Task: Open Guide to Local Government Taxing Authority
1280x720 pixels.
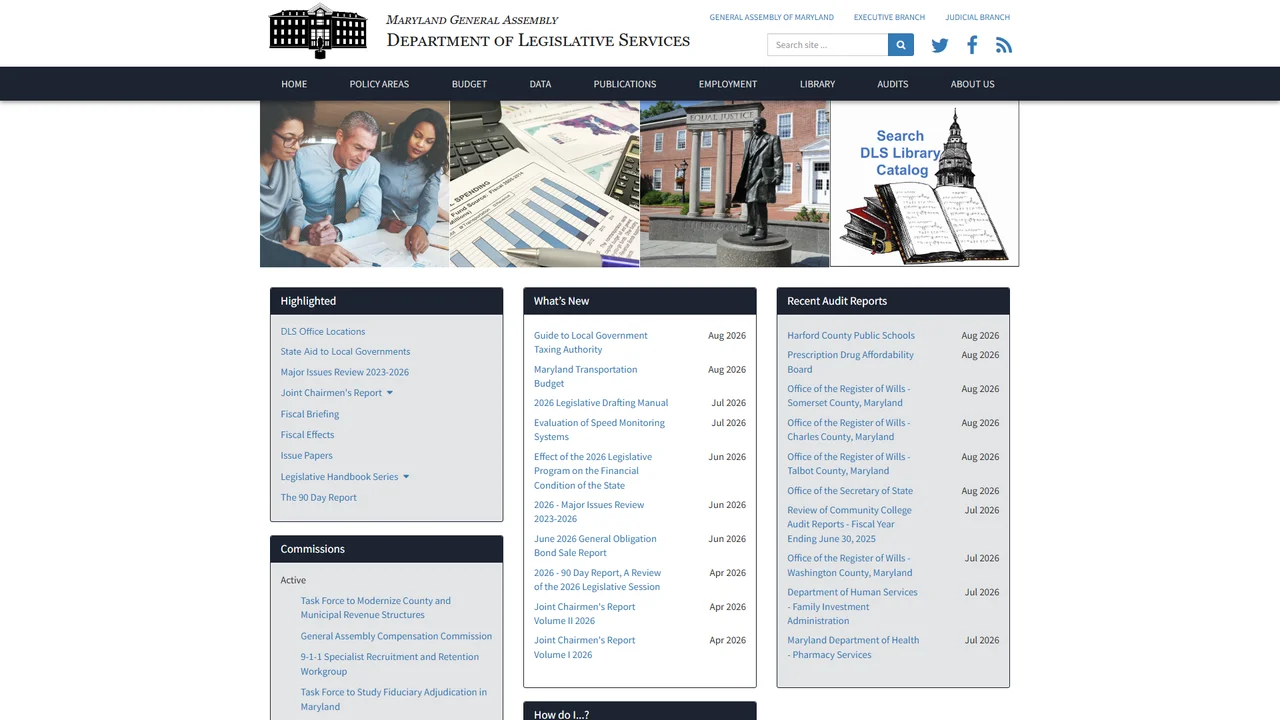Action: (x=591, y=343)
